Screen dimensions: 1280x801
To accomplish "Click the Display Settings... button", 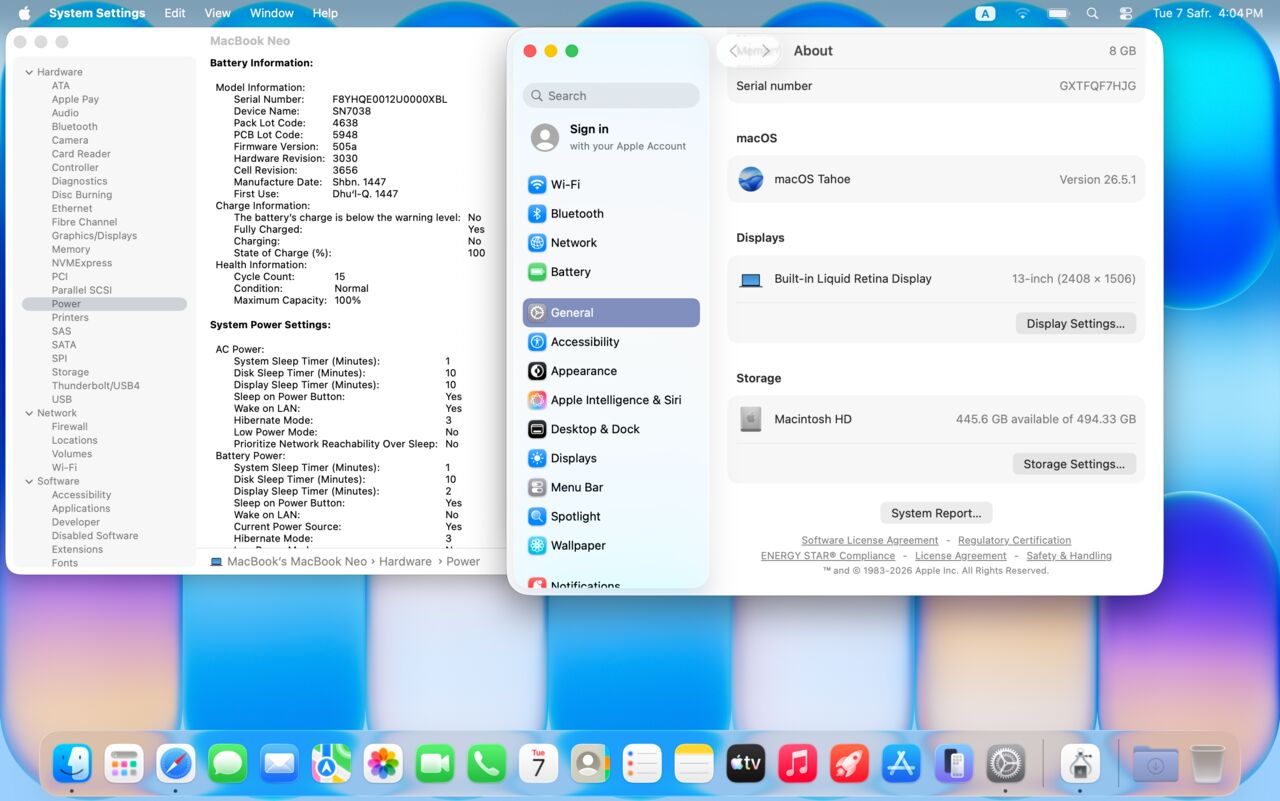I will [1075, 323].
